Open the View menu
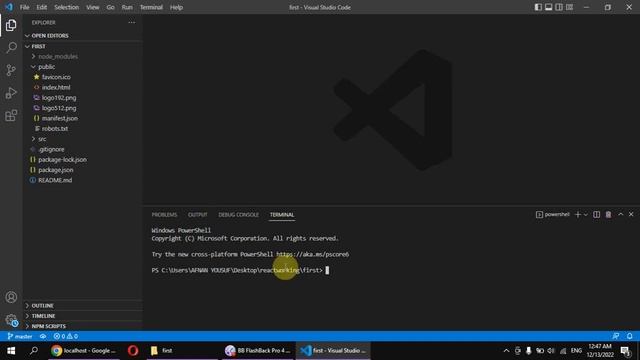The width and height of the screenshot is (640, 360). 93,7
